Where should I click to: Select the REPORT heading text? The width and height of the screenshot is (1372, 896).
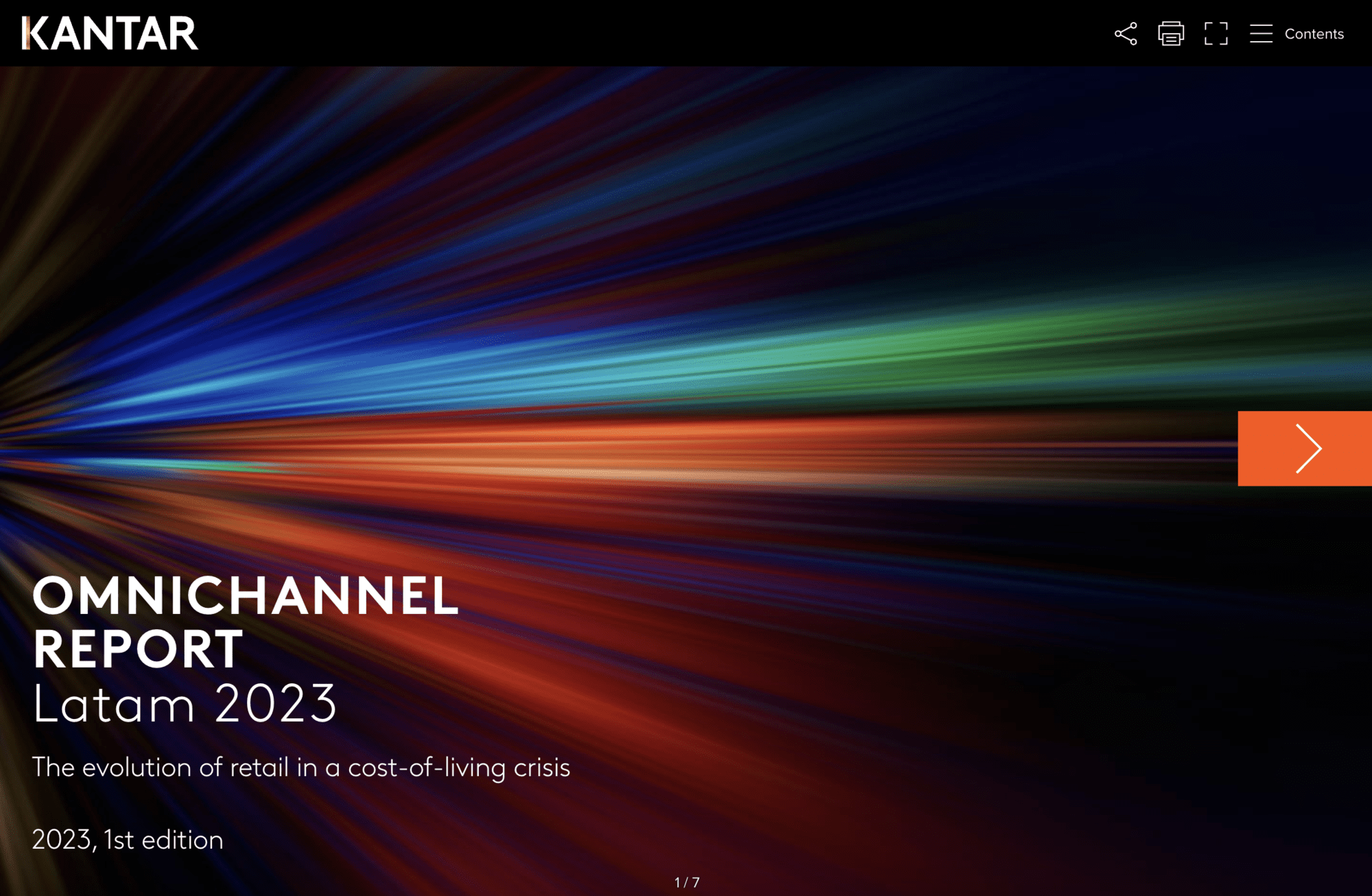(138, 649)
